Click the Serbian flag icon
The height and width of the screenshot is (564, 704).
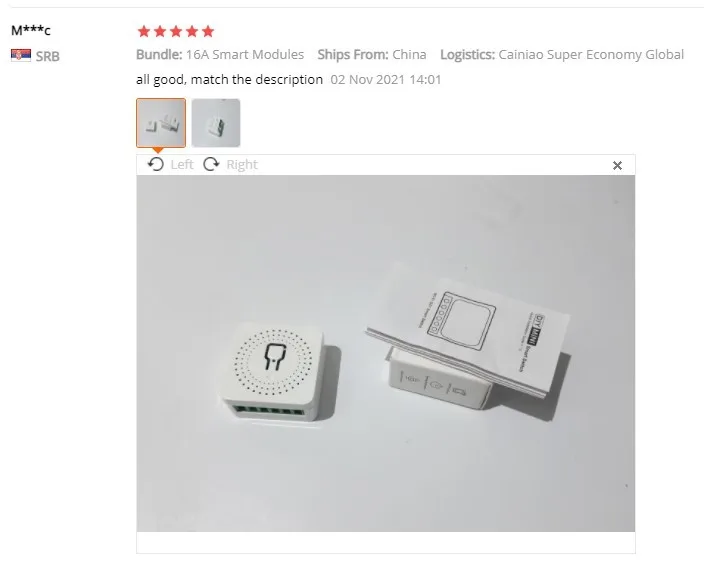point(21,55)
